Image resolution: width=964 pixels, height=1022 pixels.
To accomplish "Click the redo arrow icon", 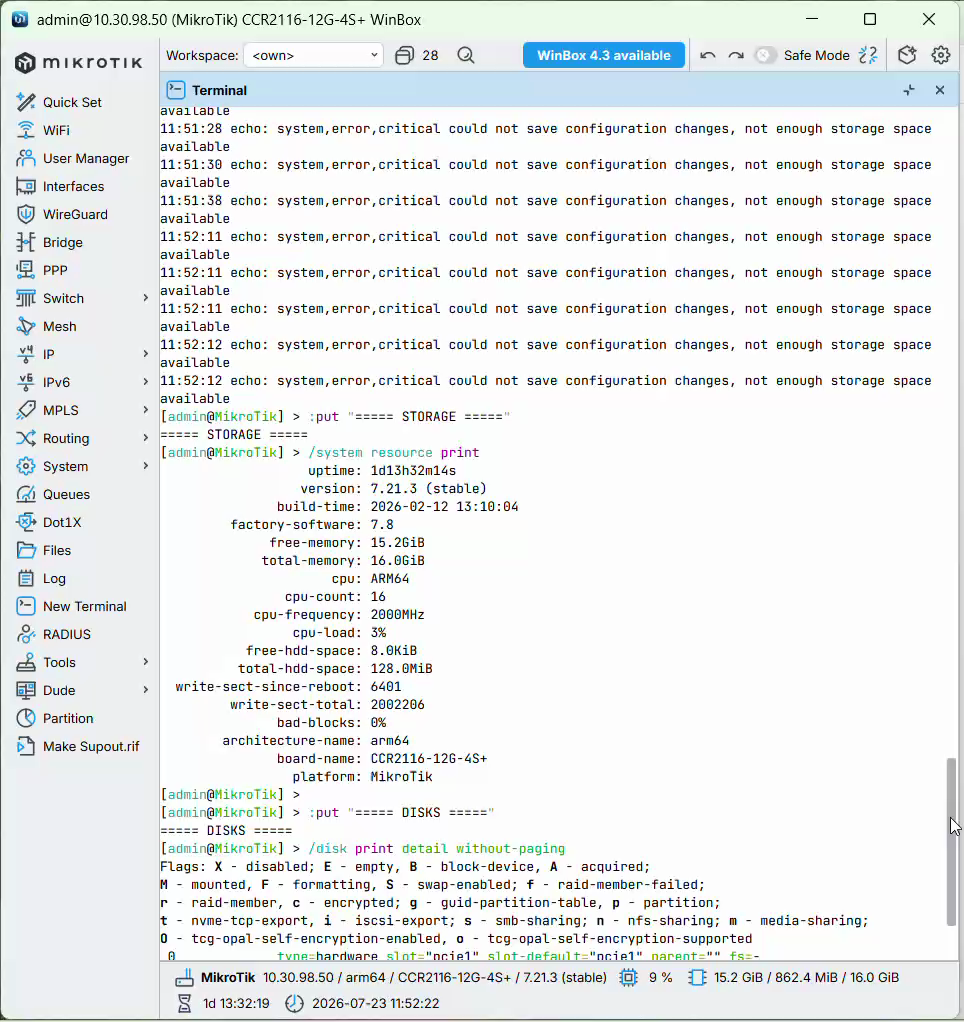I will (736, 55).
